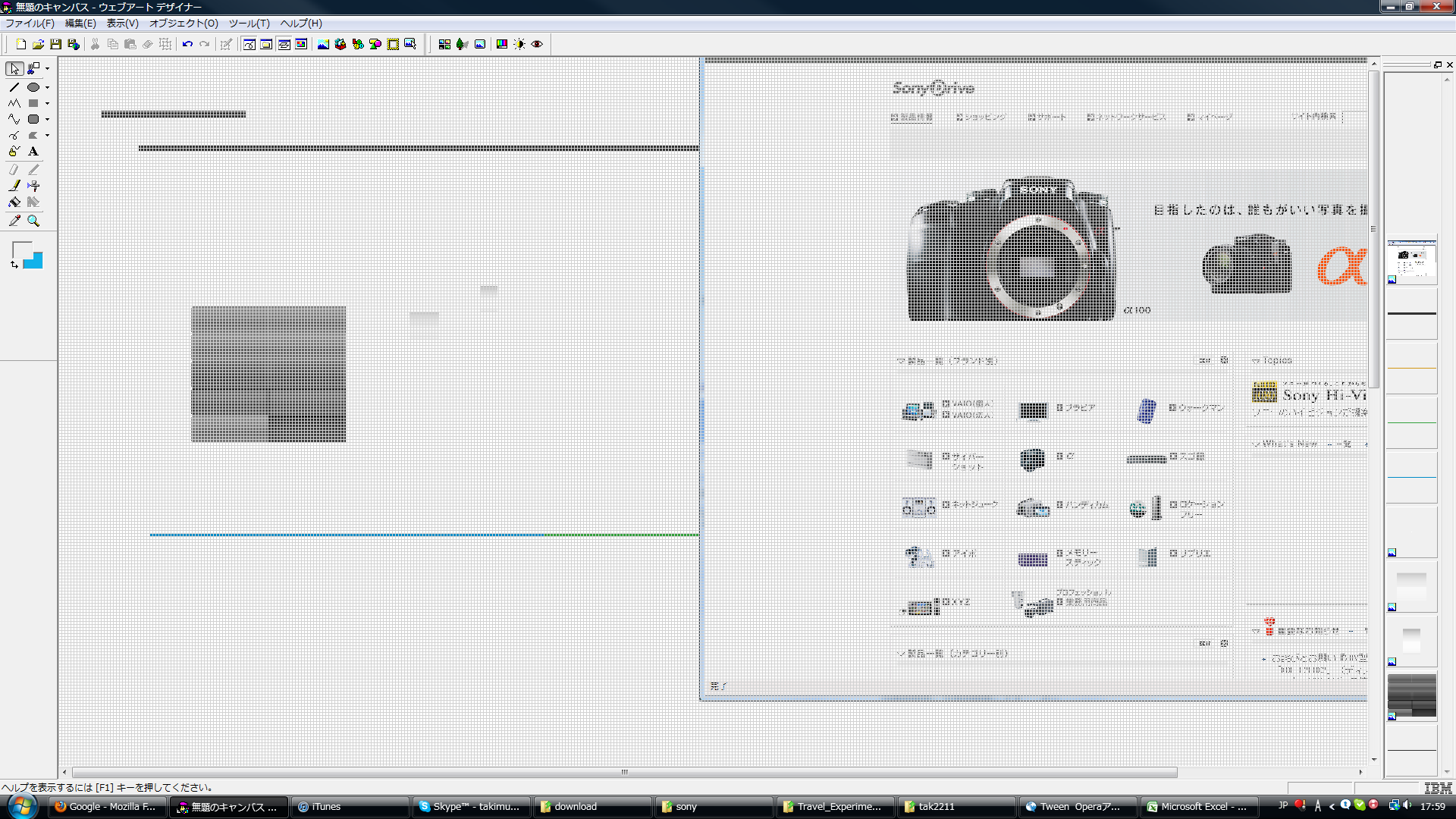Select the rounded rectangle tool
Image resolution: width=1456 pixels, height=819 pixels.
(33, 119)
